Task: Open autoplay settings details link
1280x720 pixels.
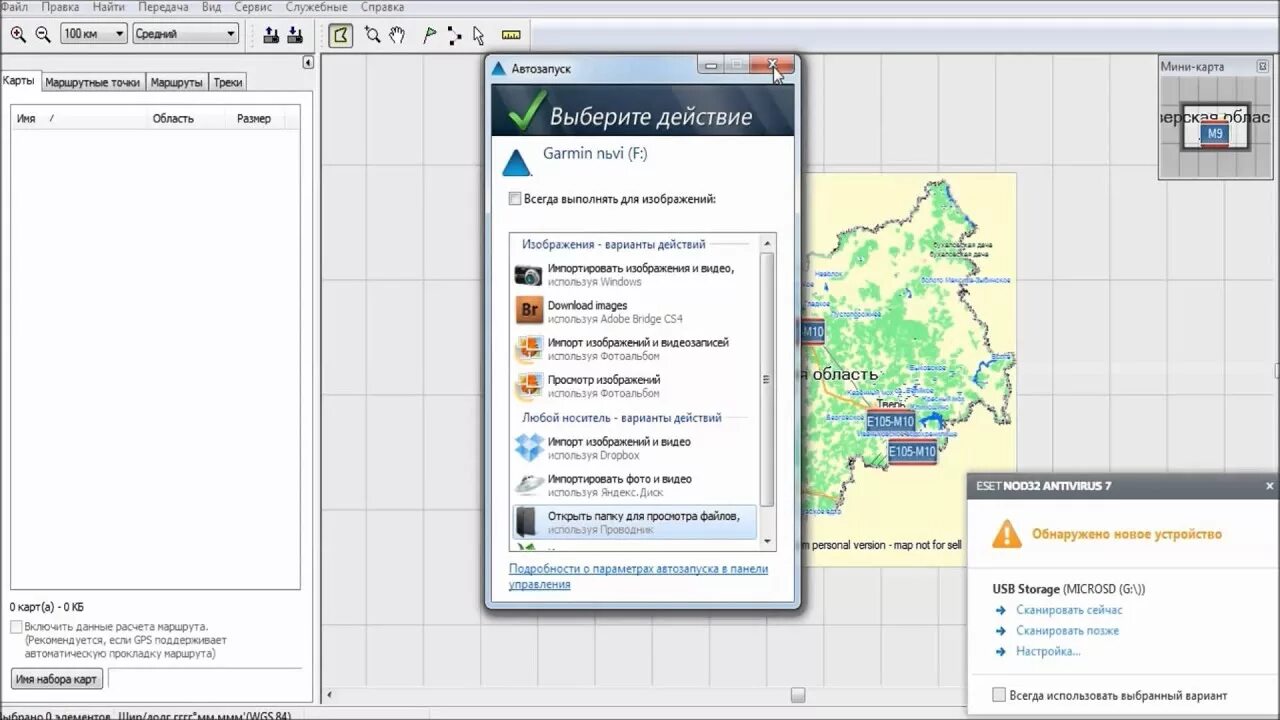Action: tap(638, 576)
